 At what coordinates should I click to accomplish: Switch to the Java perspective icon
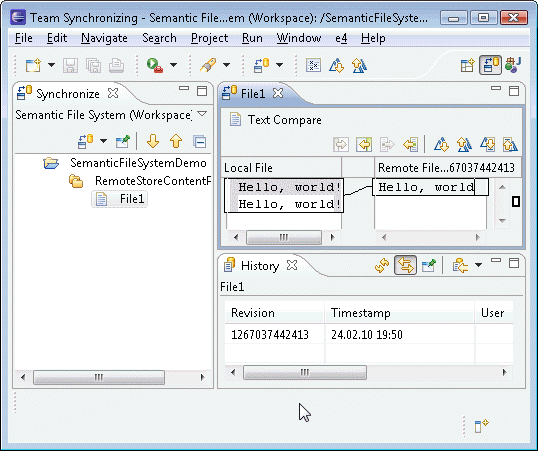[x=513, y=65]
